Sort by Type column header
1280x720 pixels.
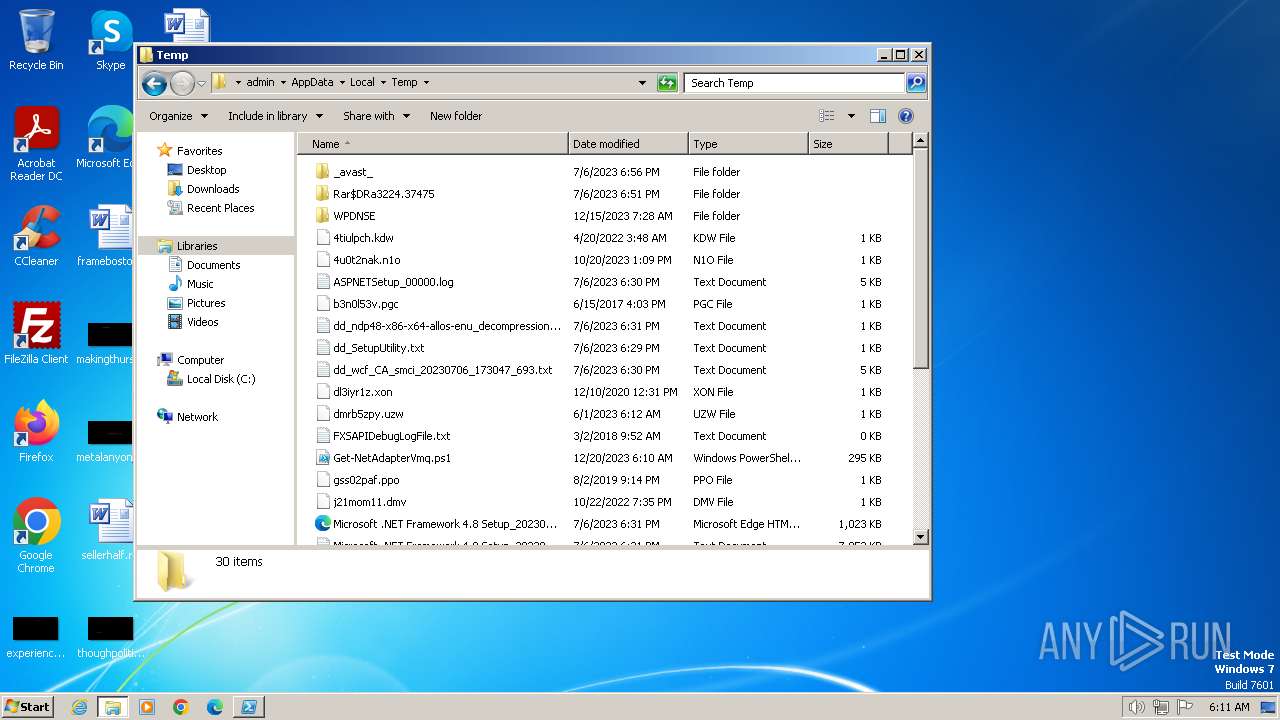coord(748,144)
